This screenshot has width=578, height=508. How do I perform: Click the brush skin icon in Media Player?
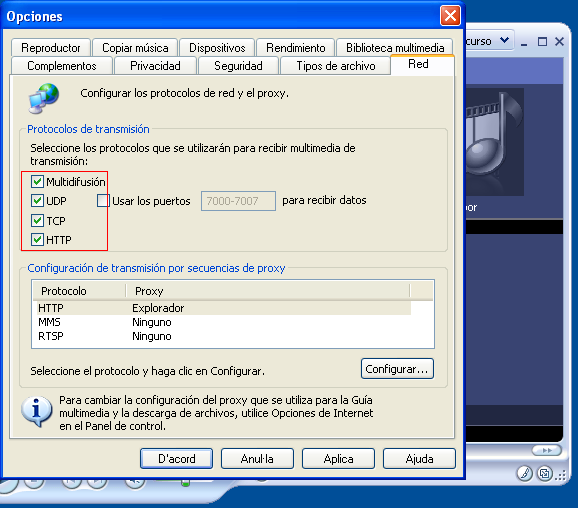525,473
